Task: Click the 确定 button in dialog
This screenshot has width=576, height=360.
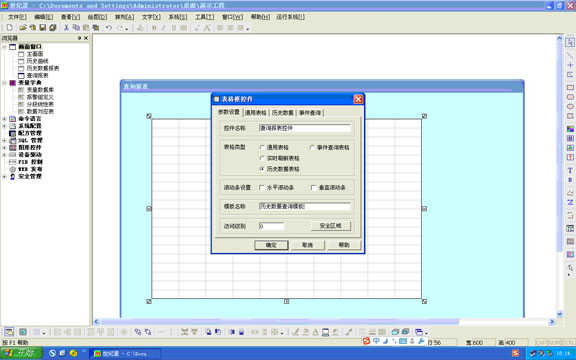Action: (x=271, y=245)
